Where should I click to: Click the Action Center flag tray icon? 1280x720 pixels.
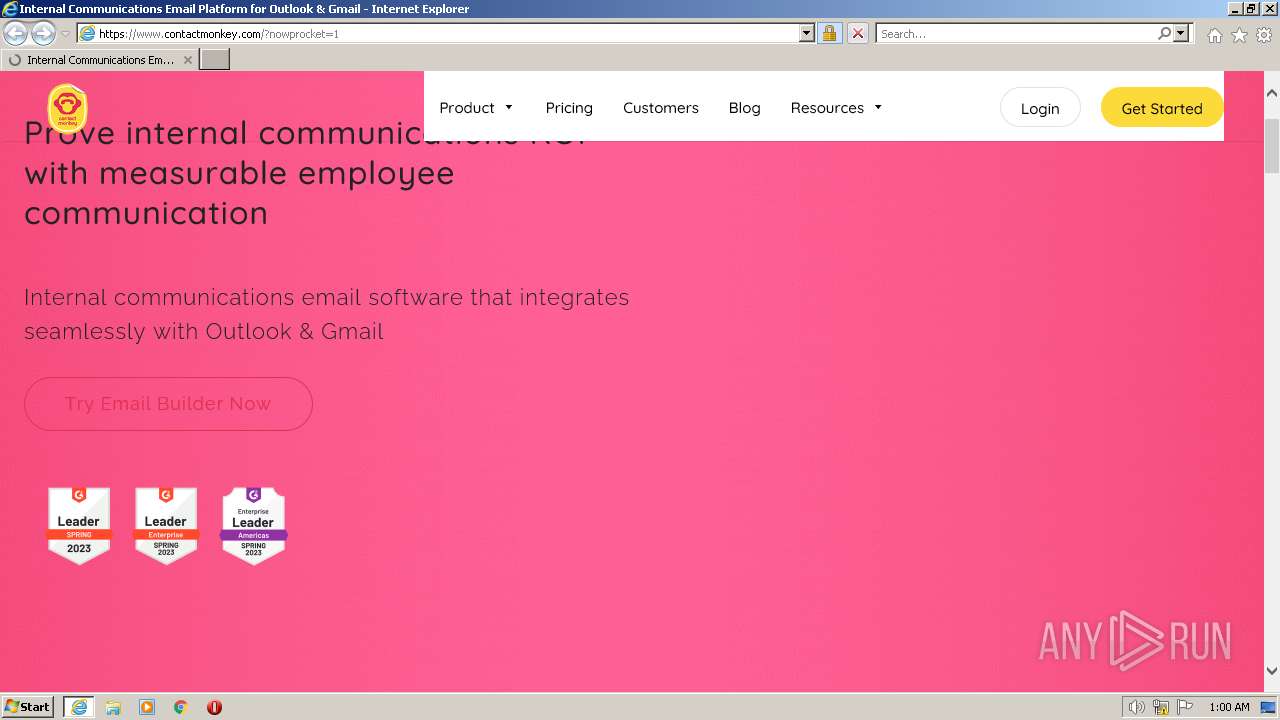point(1185,707)
